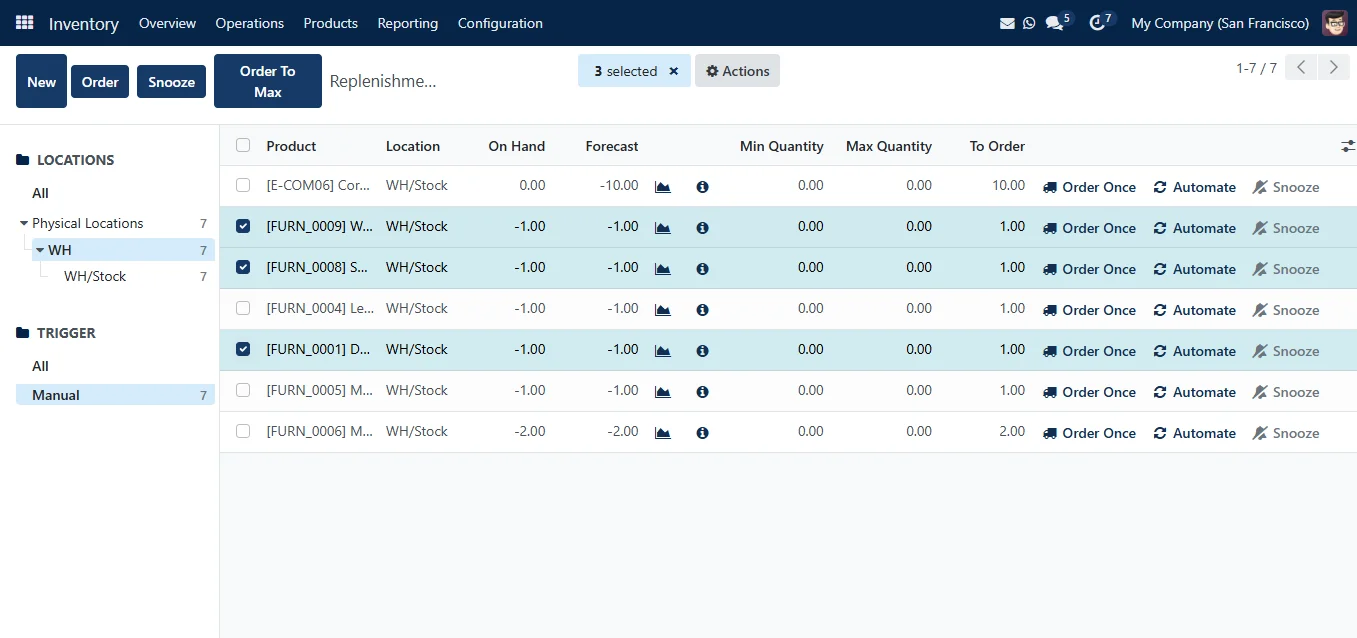1357x638 pixels.
Task: Open forecast graph icon for FURN_0001 row
Action: [x=662, y=351]
